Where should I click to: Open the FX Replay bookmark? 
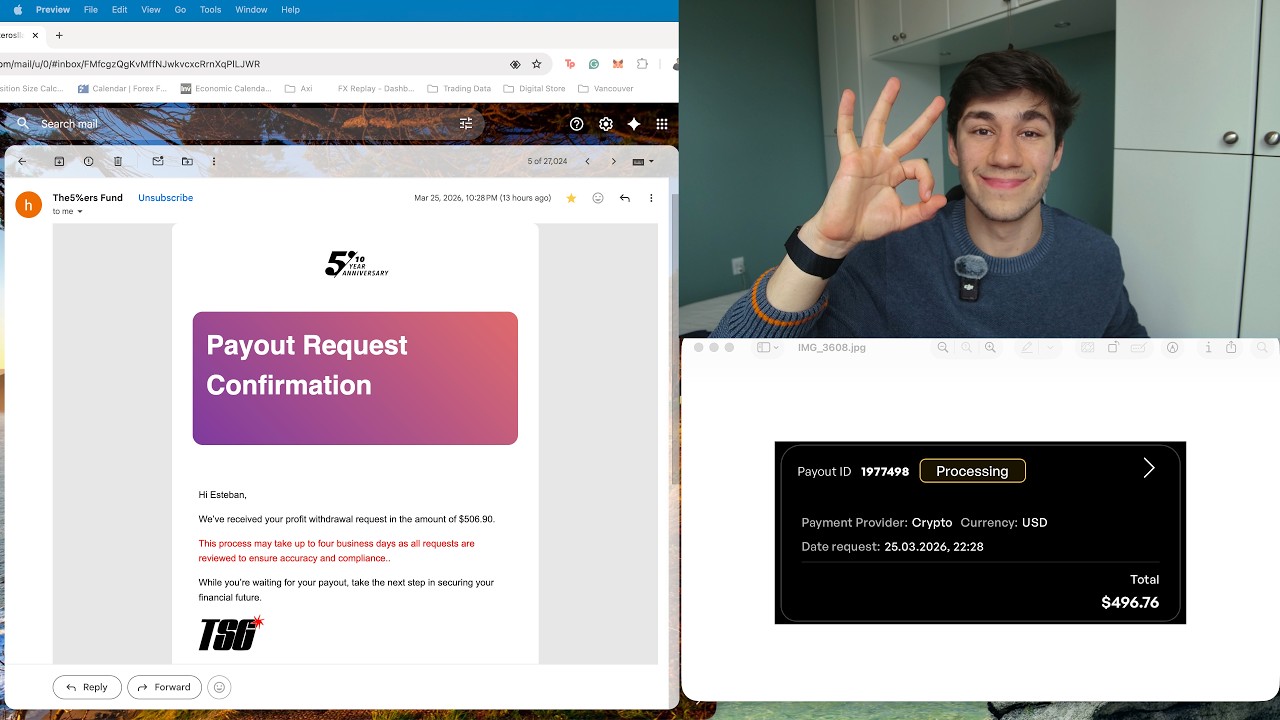coord(376,88)
